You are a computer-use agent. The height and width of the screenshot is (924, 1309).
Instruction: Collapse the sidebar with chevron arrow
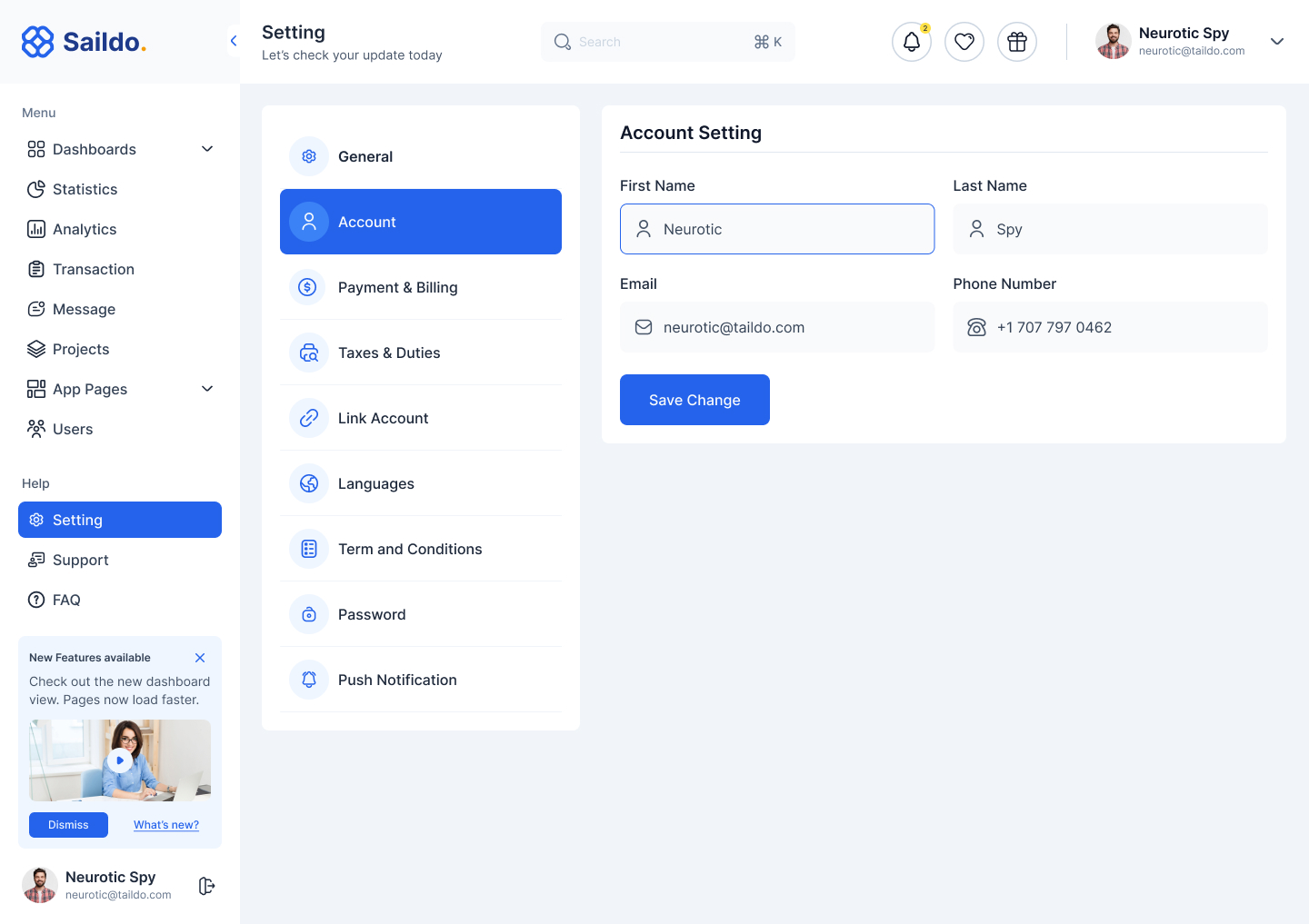click(234, 41)
